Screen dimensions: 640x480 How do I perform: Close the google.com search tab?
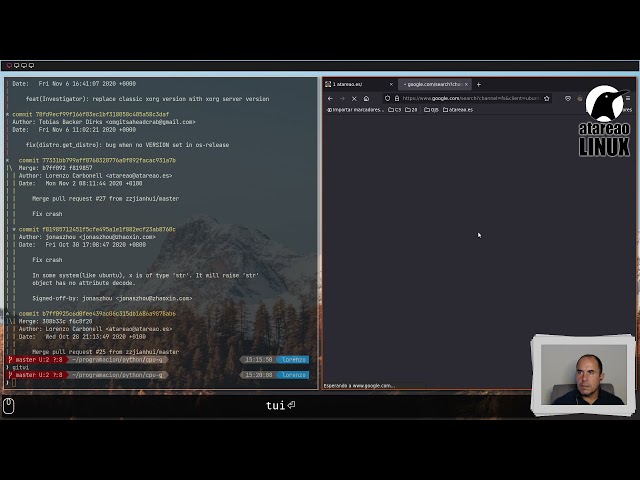tap(466, 84)
